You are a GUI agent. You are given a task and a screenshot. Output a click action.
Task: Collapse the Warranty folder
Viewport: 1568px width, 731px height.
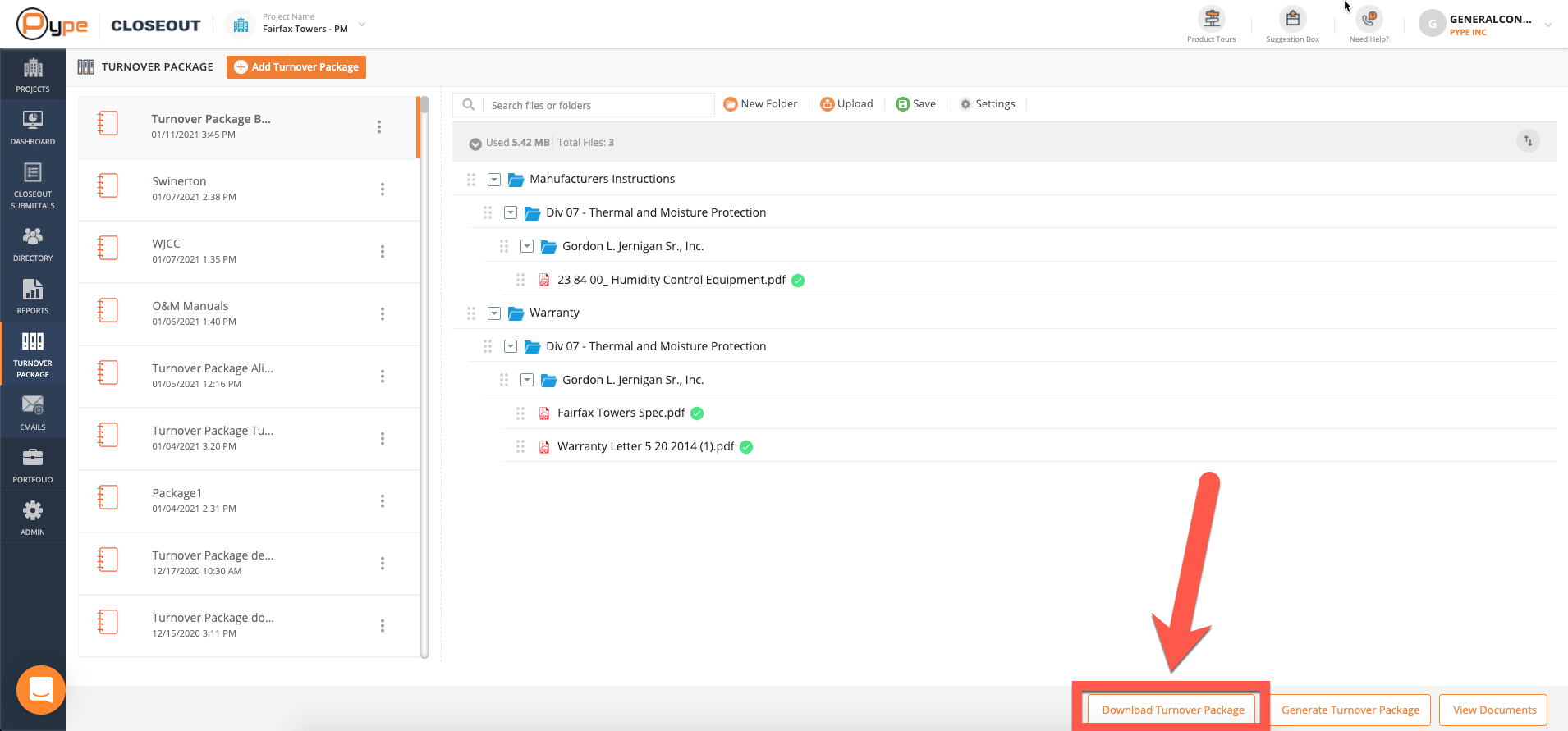(x=494, y=313)
